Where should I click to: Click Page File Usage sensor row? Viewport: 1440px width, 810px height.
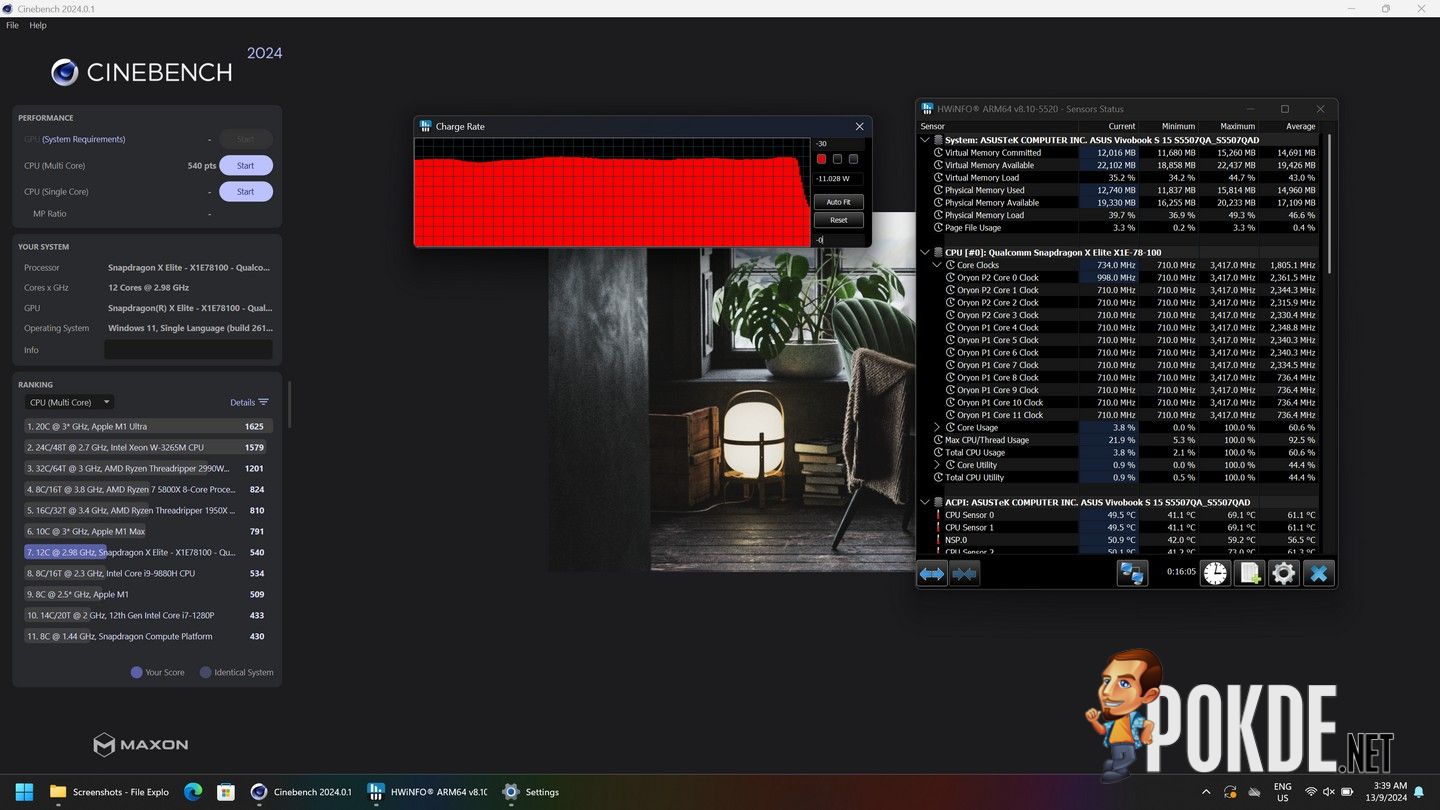pos(1118,228)
